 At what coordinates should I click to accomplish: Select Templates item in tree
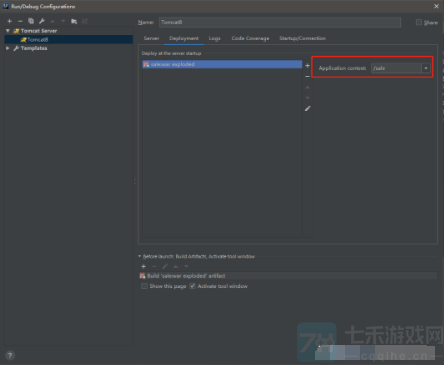point(34,48)
